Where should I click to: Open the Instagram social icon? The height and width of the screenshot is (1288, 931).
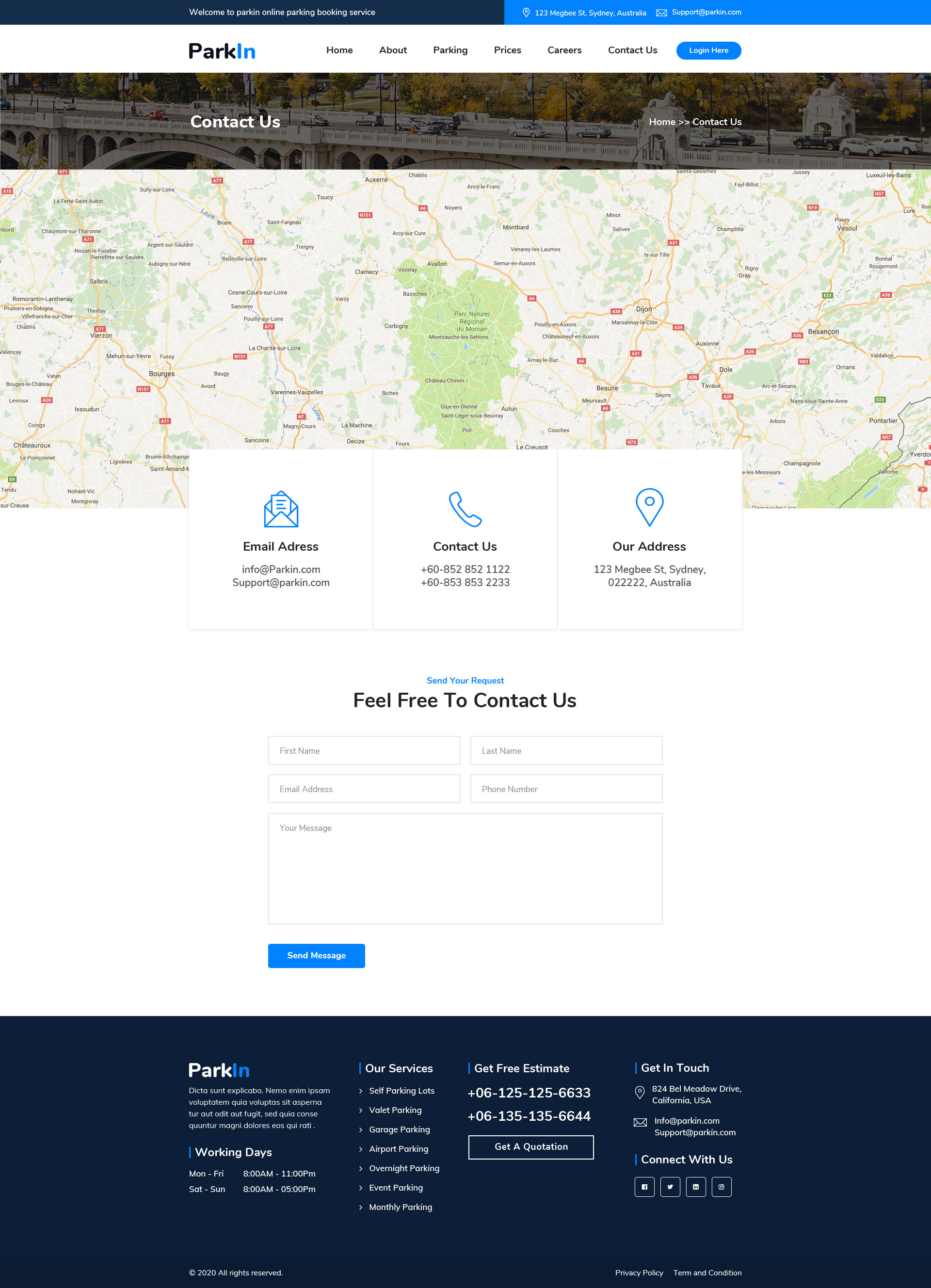[x=721, y=1186]
